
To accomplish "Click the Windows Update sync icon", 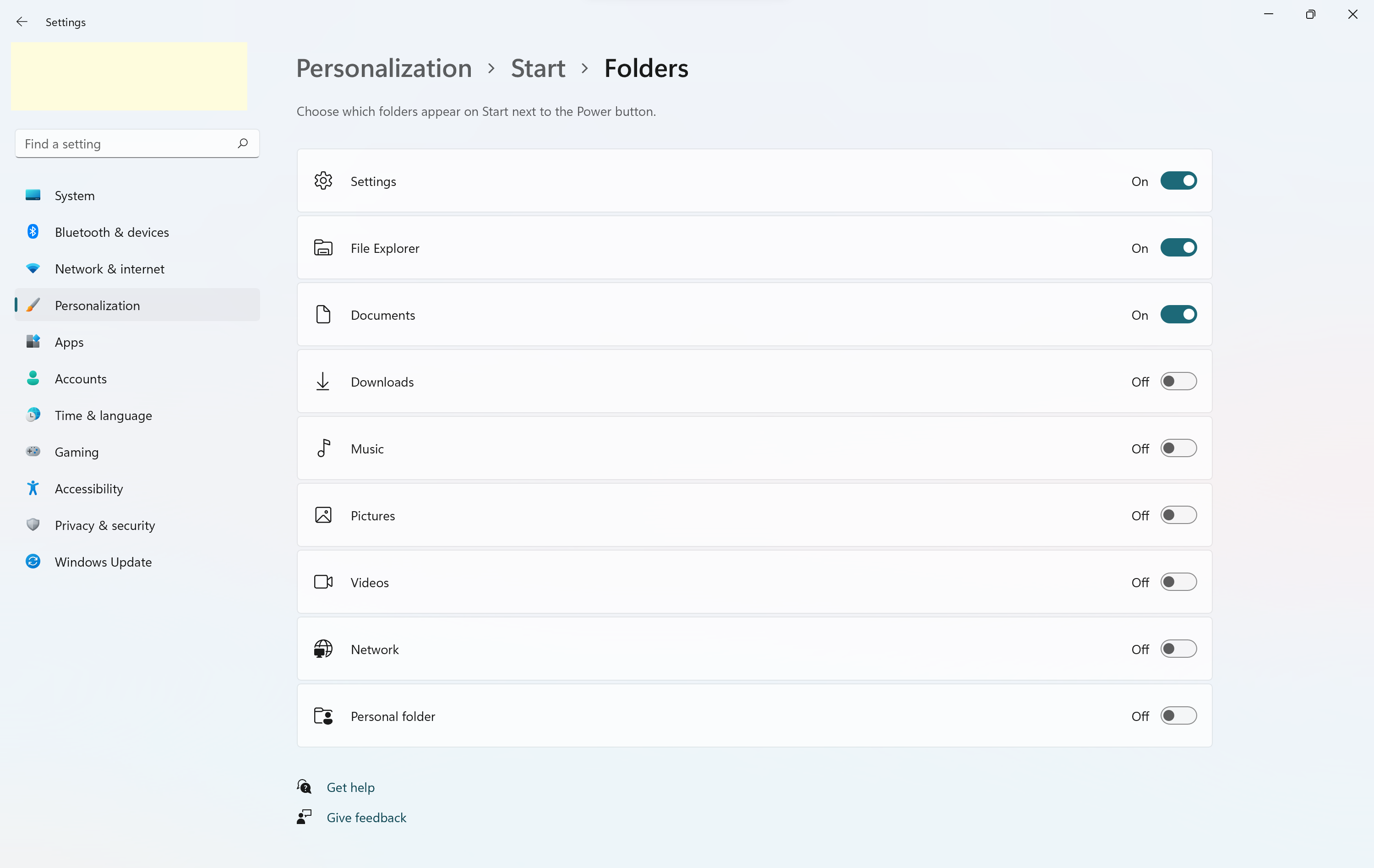I will point(33,562).
